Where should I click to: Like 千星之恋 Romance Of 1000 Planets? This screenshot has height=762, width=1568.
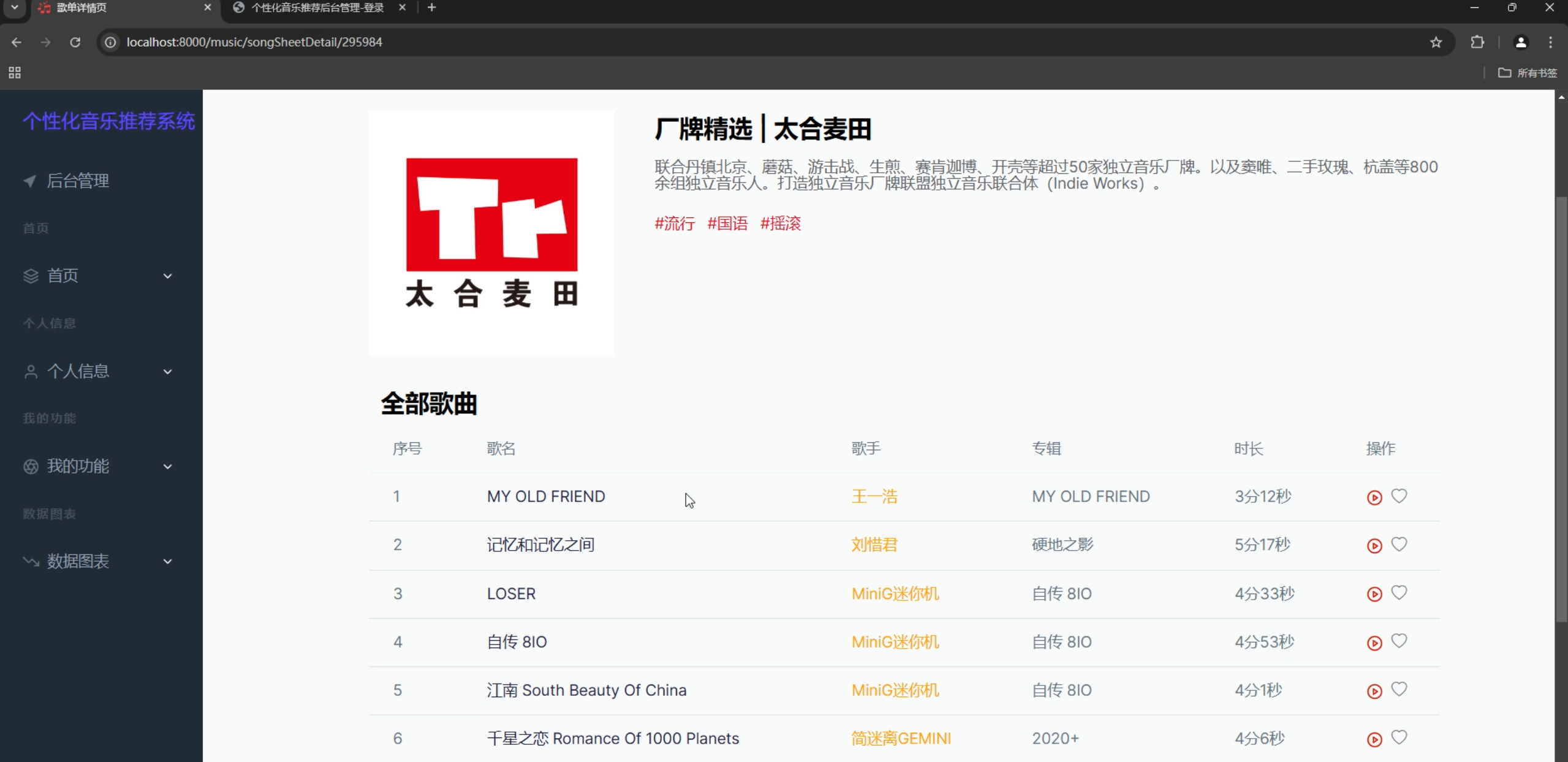[x=1399, y=738]
